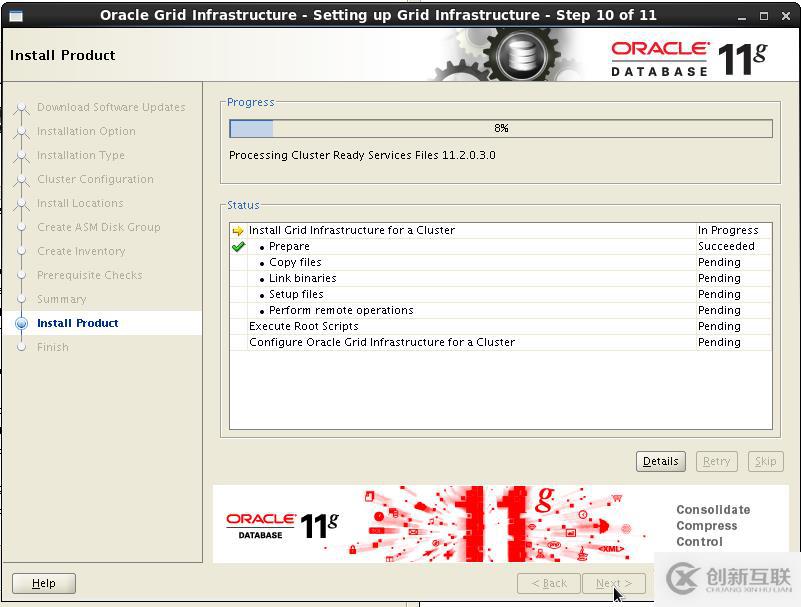Click the 8% installation progress bar
This screenshot has width=801, height=607.
[x=501, y=129]
